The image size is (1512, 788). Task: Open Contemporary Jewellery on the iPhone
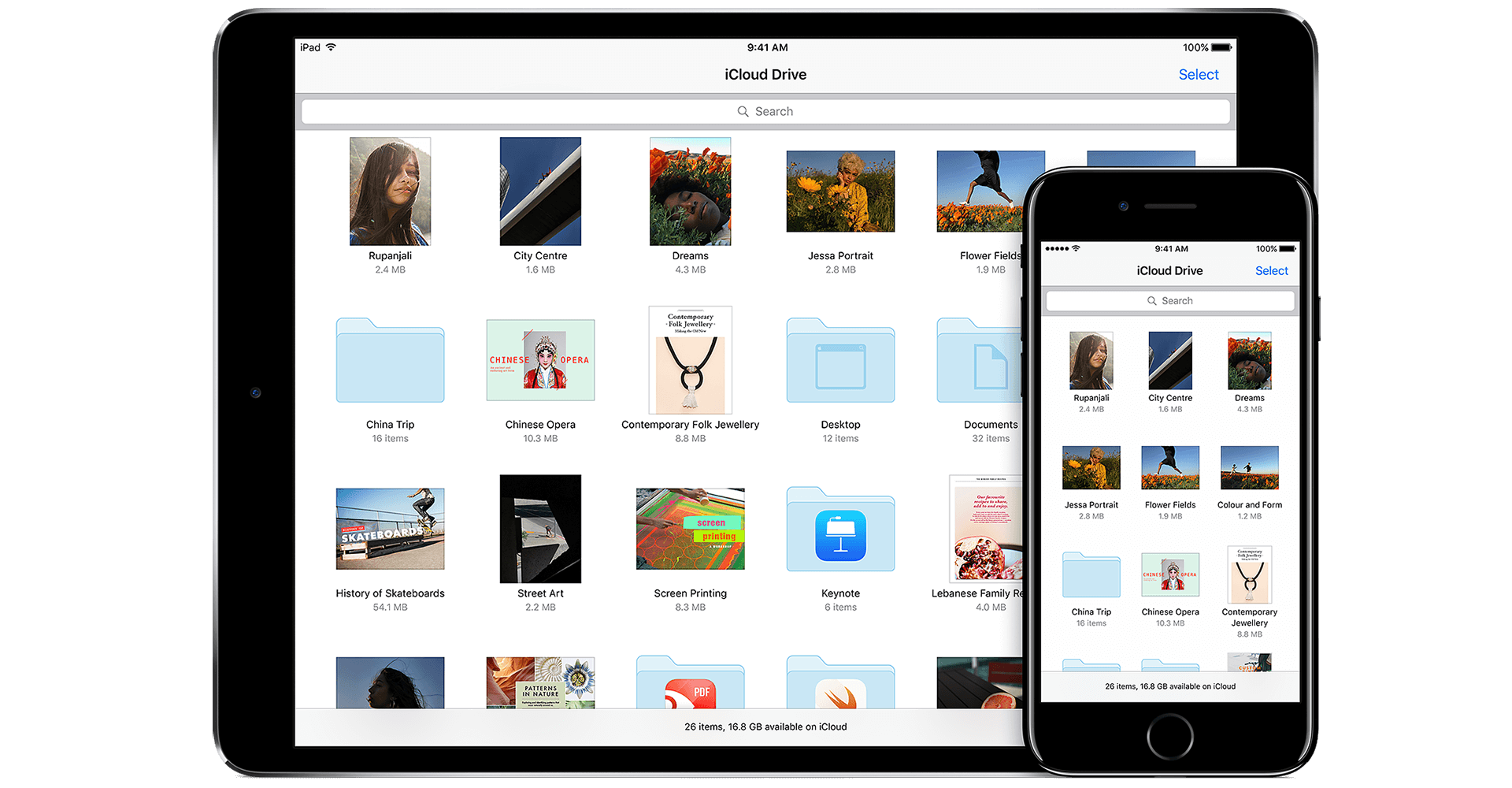point(1249,574)
